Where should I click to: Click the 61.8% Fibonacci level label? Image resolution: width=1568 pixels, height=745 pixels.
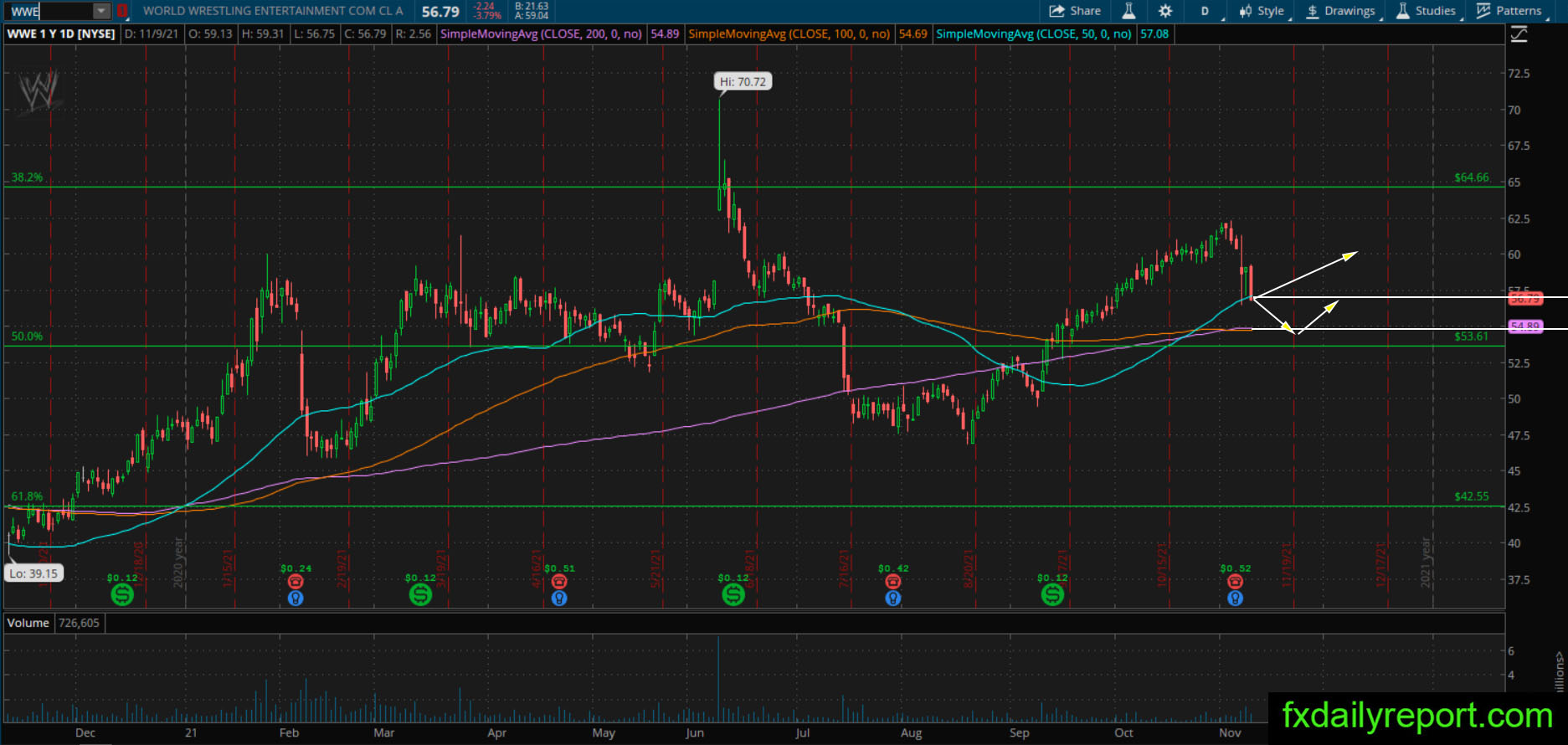click(x=27, y=496)
